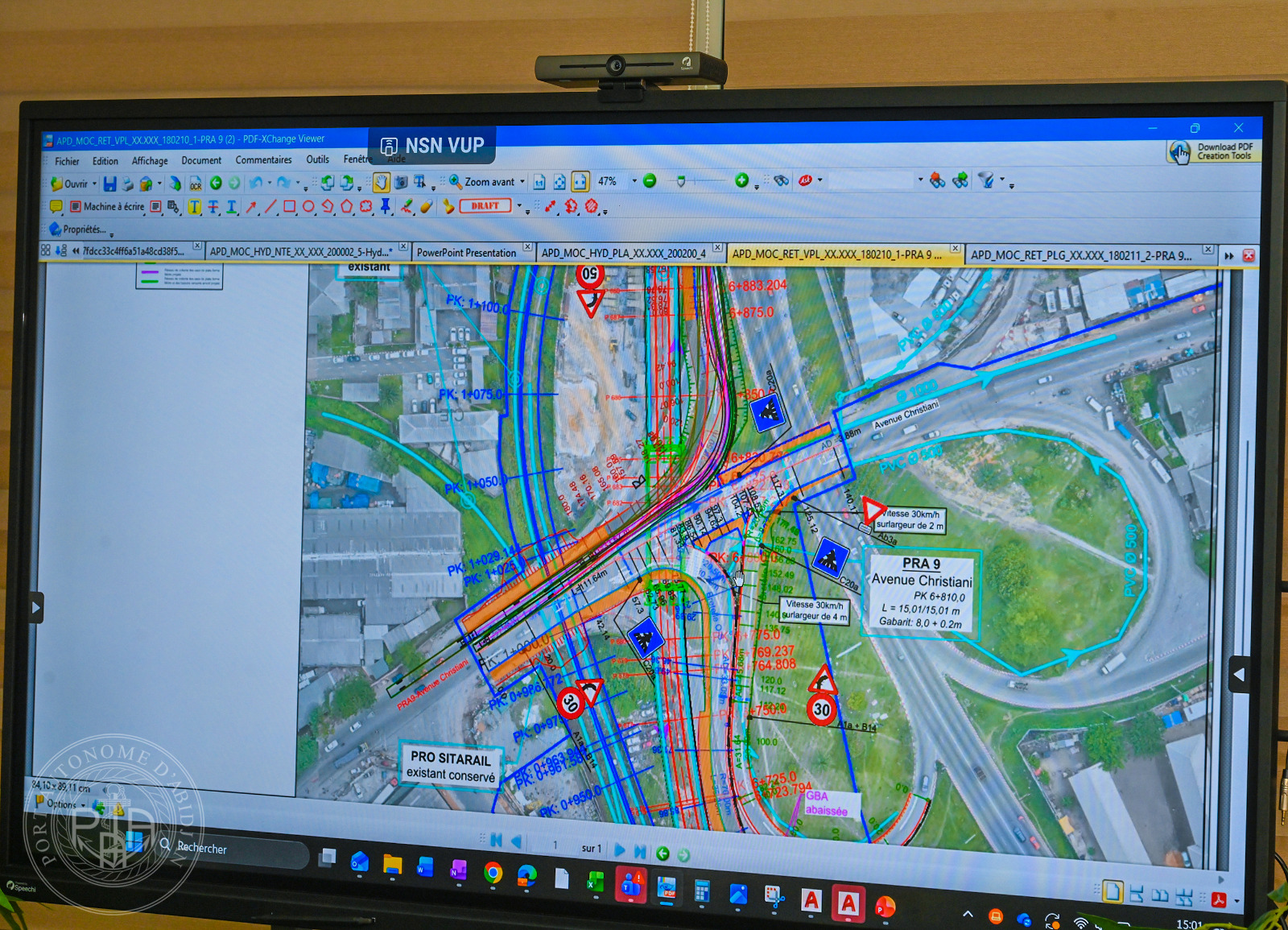This screenshot has width=1288, height=930.
Task: Click the zoom slider handle
Action: tap(681, 181)
